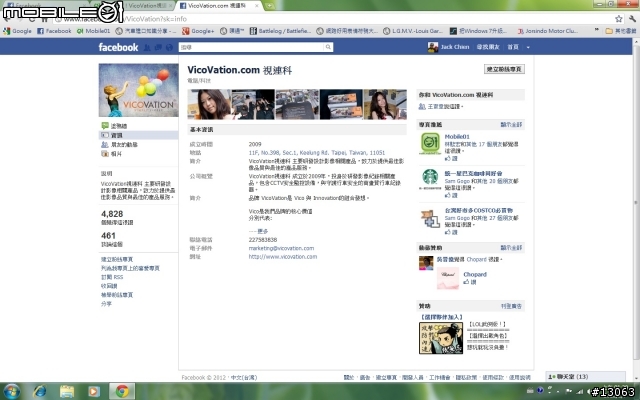Open the Keelung Rd. Taipei address link
Image resolution: width=640 pixels, height=400 pixels.
317,153
